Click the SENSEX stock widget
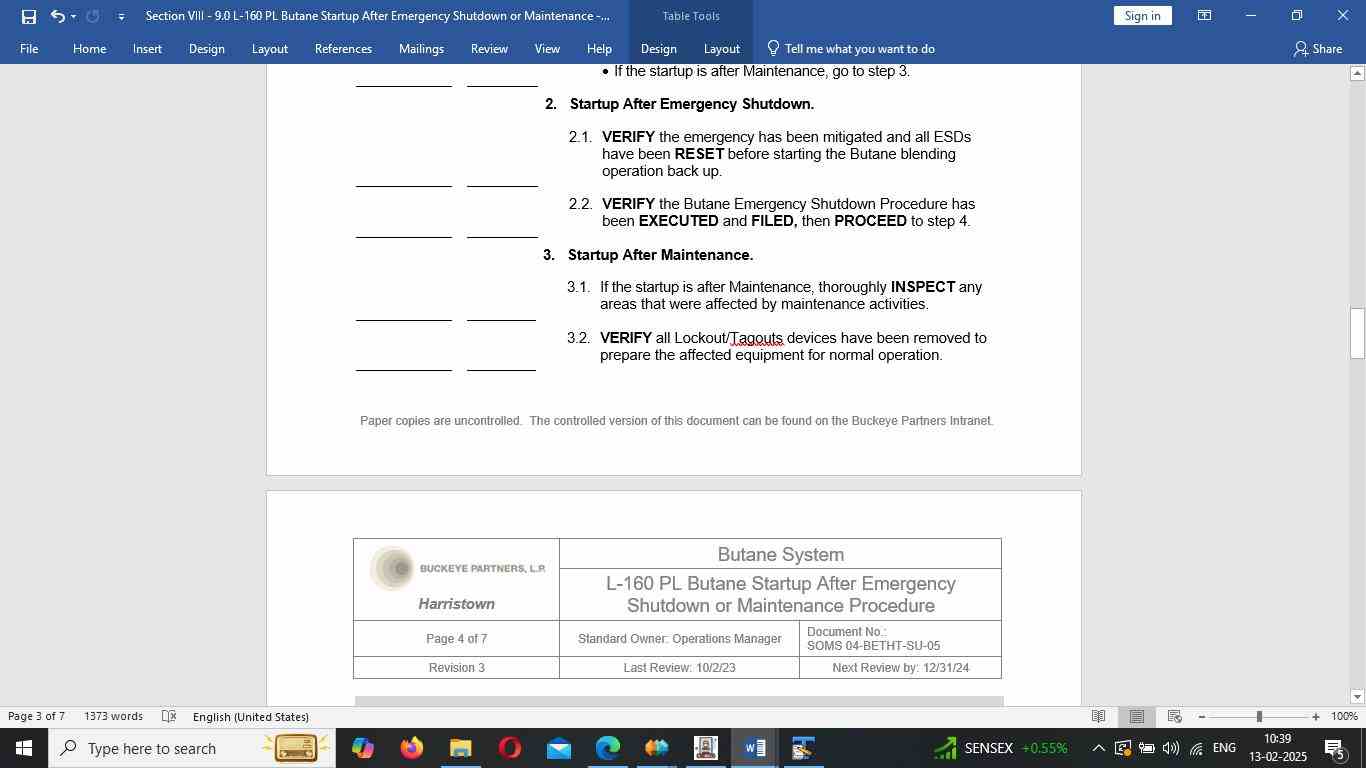 pyautogui.click(x=1001, y=748)
